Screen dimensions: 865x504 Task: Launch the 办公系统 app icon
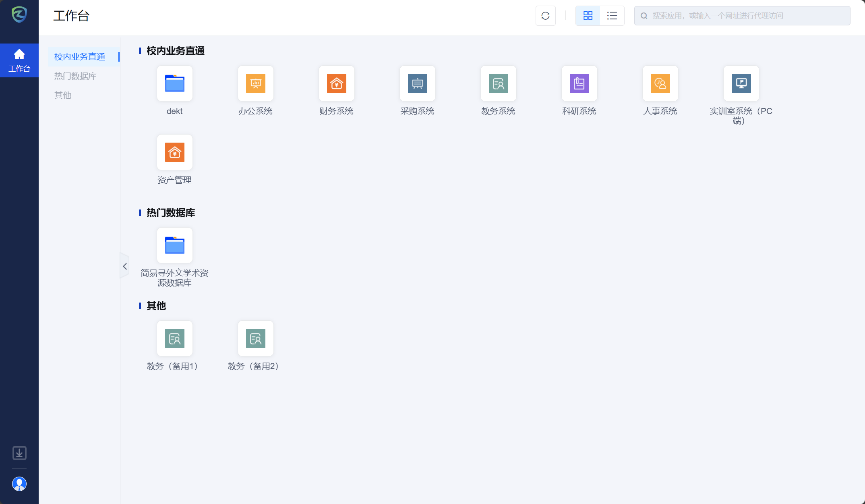255,84
